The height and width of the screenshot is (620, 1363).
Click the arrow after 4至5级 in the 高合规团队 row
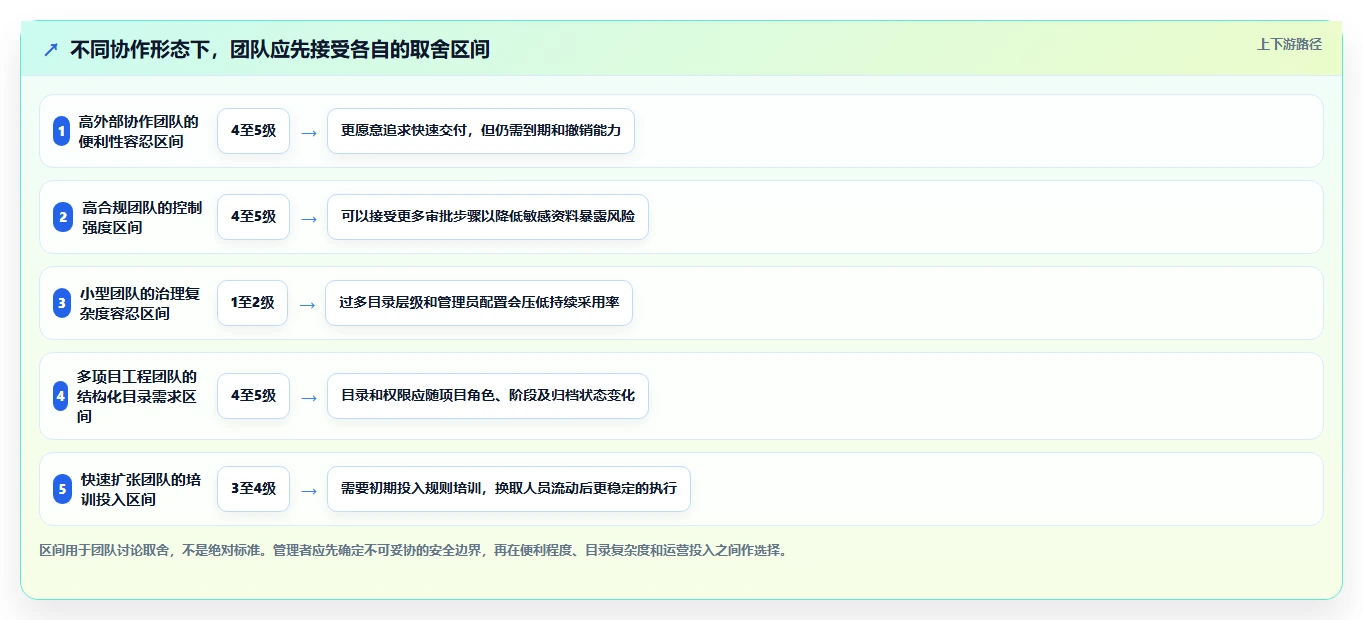pos(309,218)
